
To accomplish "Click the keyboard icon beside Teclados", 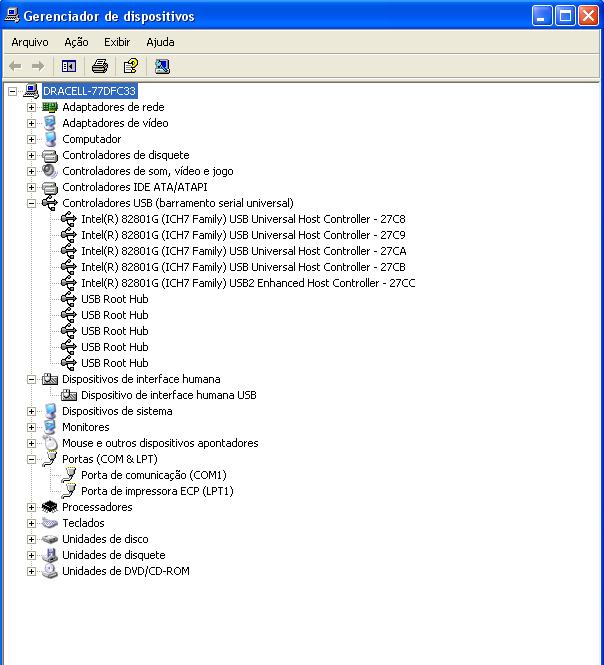I will (x=50, y=523).
